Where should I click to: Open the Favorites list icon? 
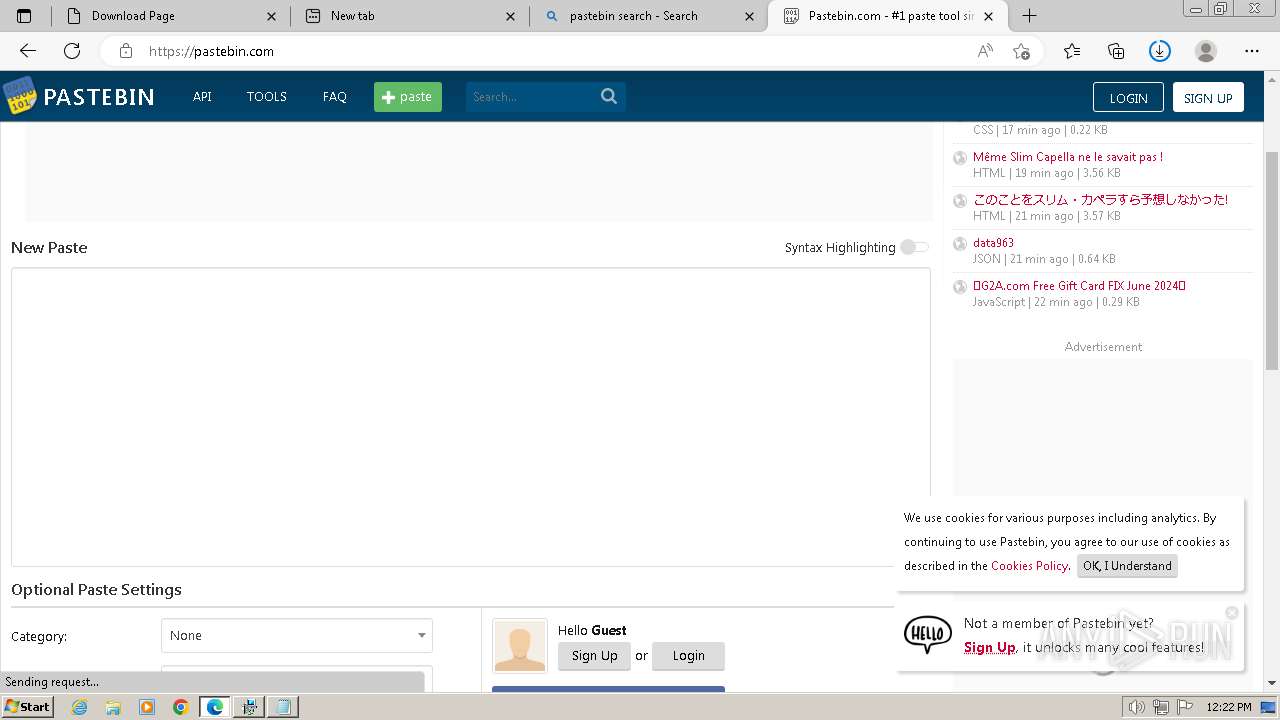pos(1072,51)
